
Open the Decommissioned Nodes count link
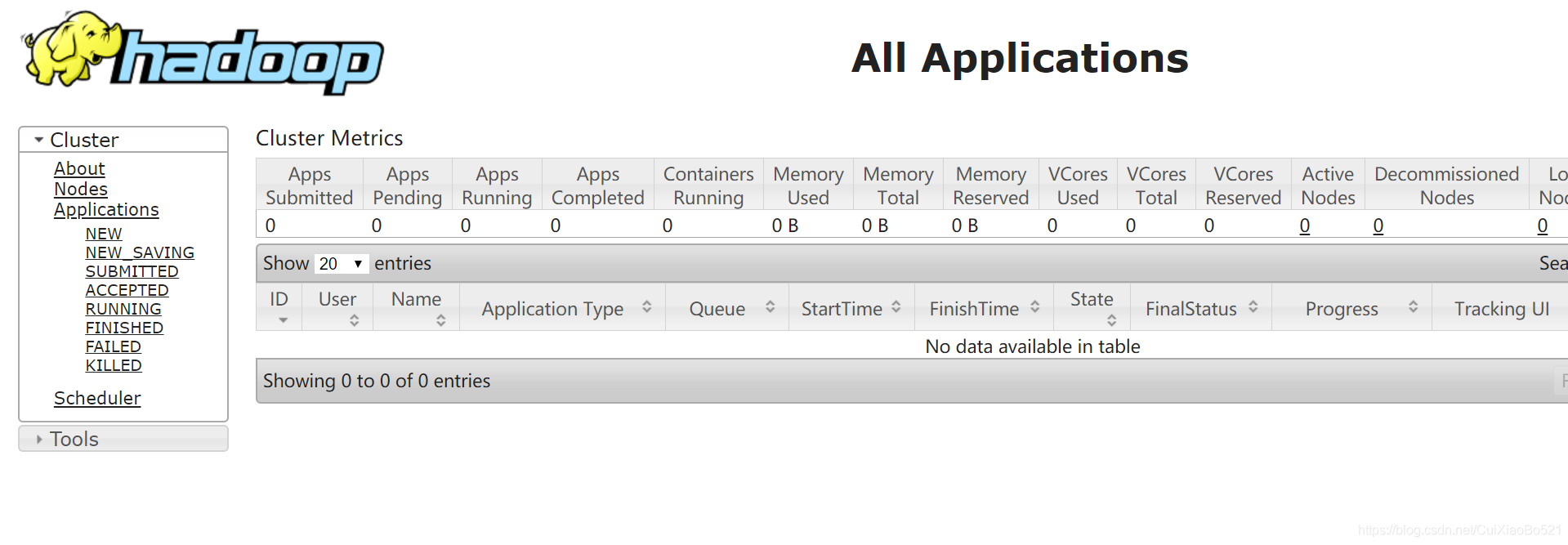(1378, 226)
